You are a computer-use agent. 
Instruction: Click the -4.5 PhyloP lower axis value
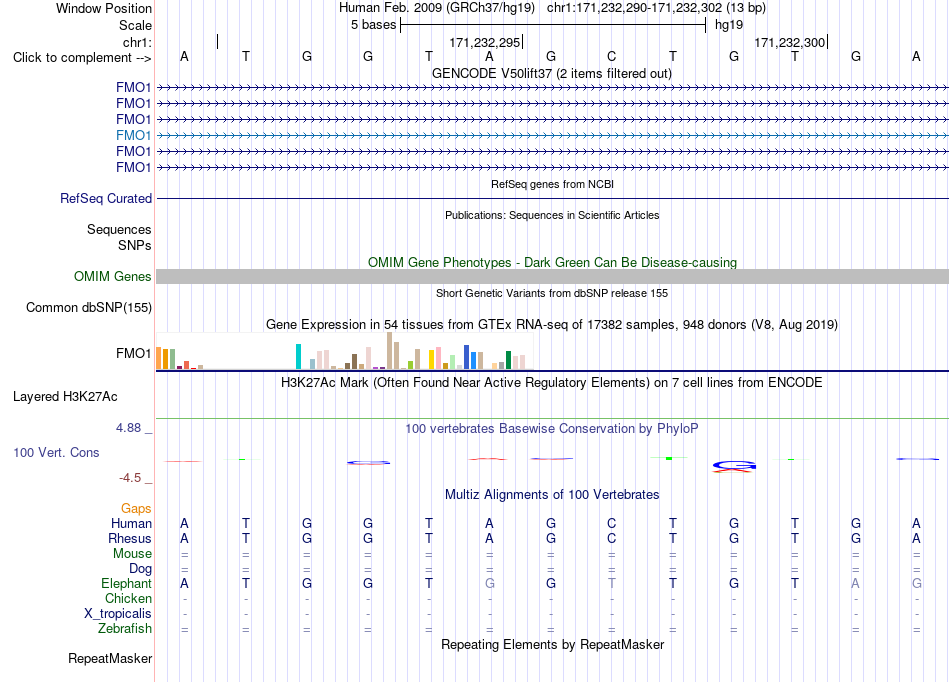pyautogui.click(x=130, y=478)
